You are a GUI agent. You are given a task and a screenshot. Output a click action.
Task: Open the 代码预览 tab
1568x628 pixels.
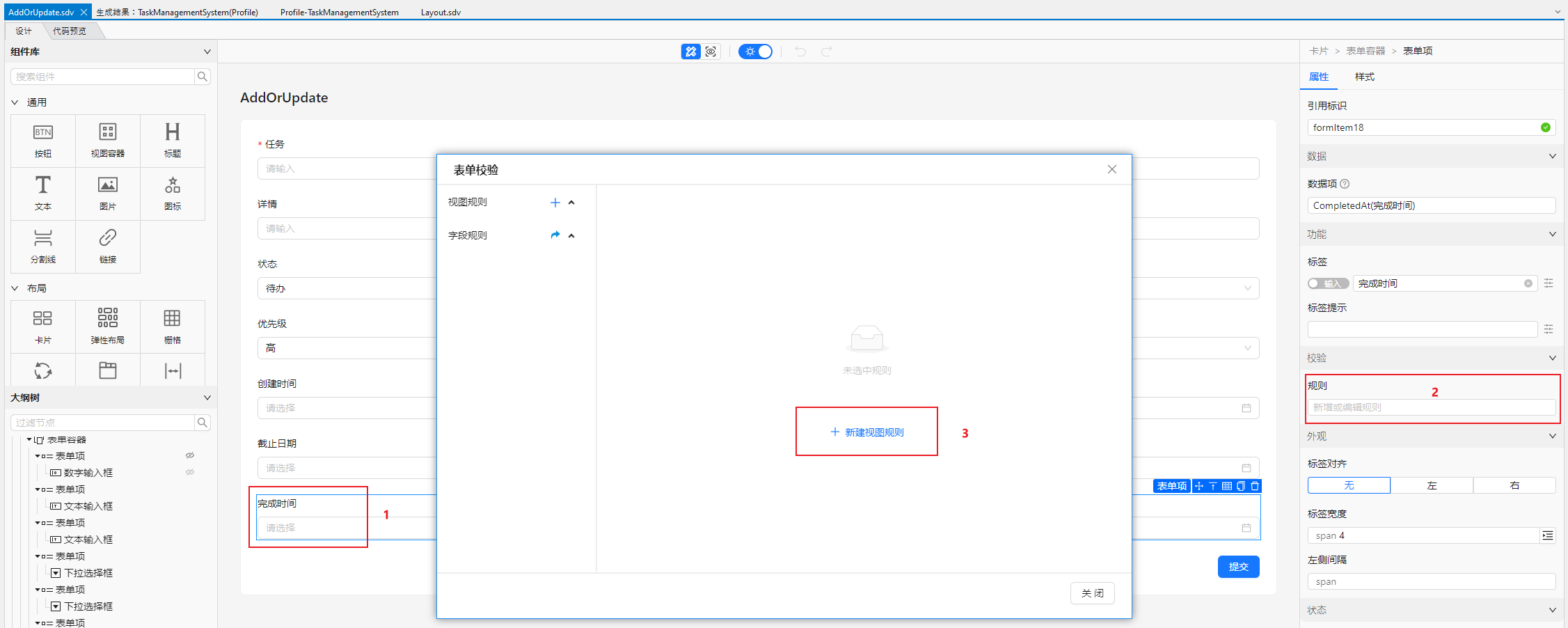pyautogui.click(x=70, y=31)
